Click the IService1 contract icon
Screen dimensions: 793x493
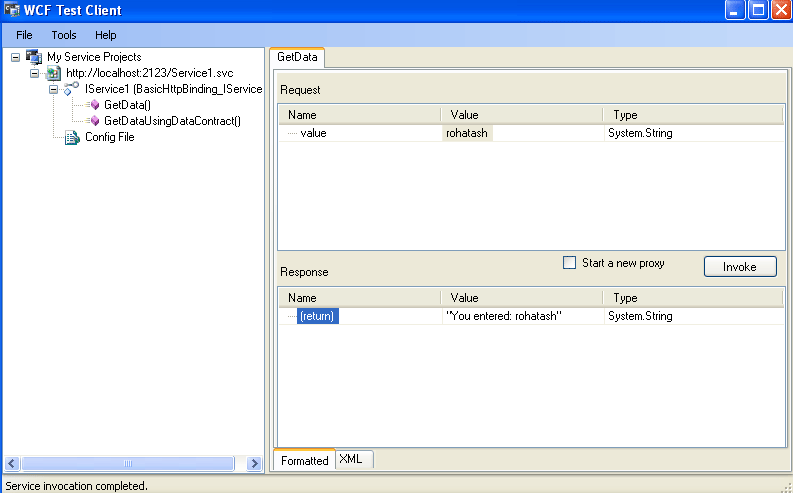coord(71,89)
